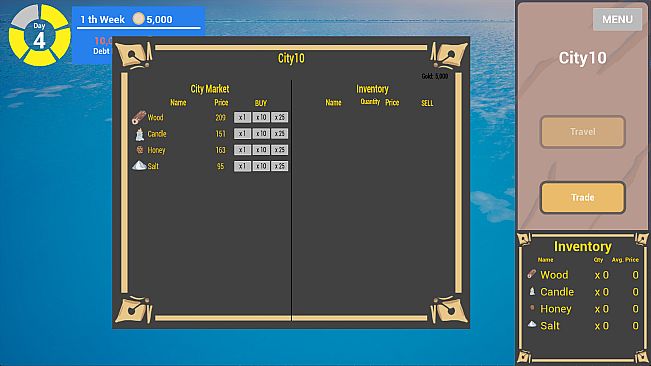Buy x1 Honey in City Market
The width and height of the screenshot is (651, 366).
point(242,150)
